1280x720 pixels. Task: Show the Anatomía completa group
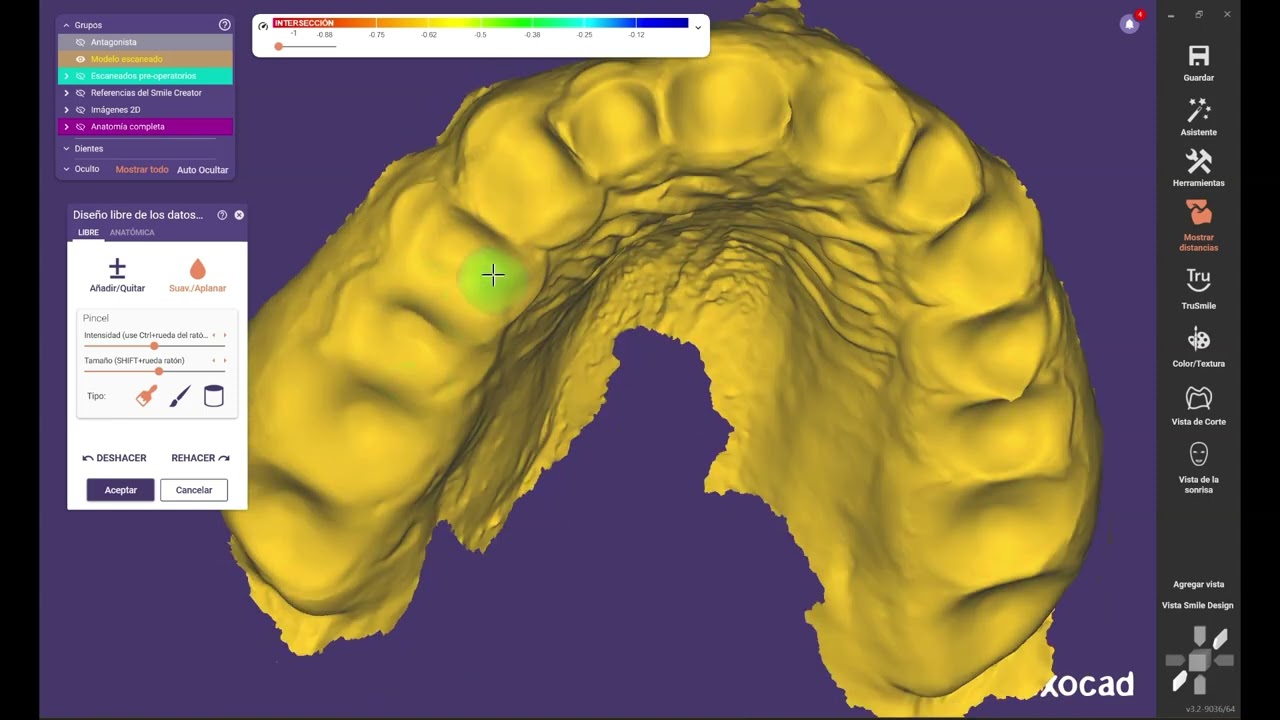click(x=81, y=127)
